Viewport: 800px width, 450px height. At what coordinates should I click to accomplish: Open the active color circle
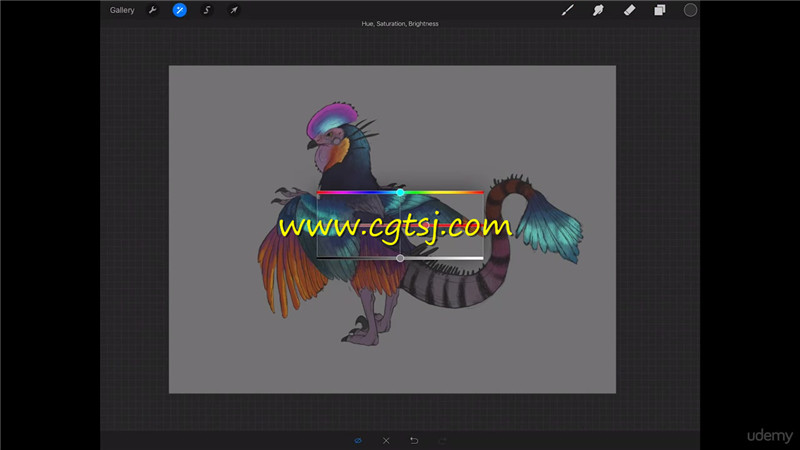(x=690, y=10)
